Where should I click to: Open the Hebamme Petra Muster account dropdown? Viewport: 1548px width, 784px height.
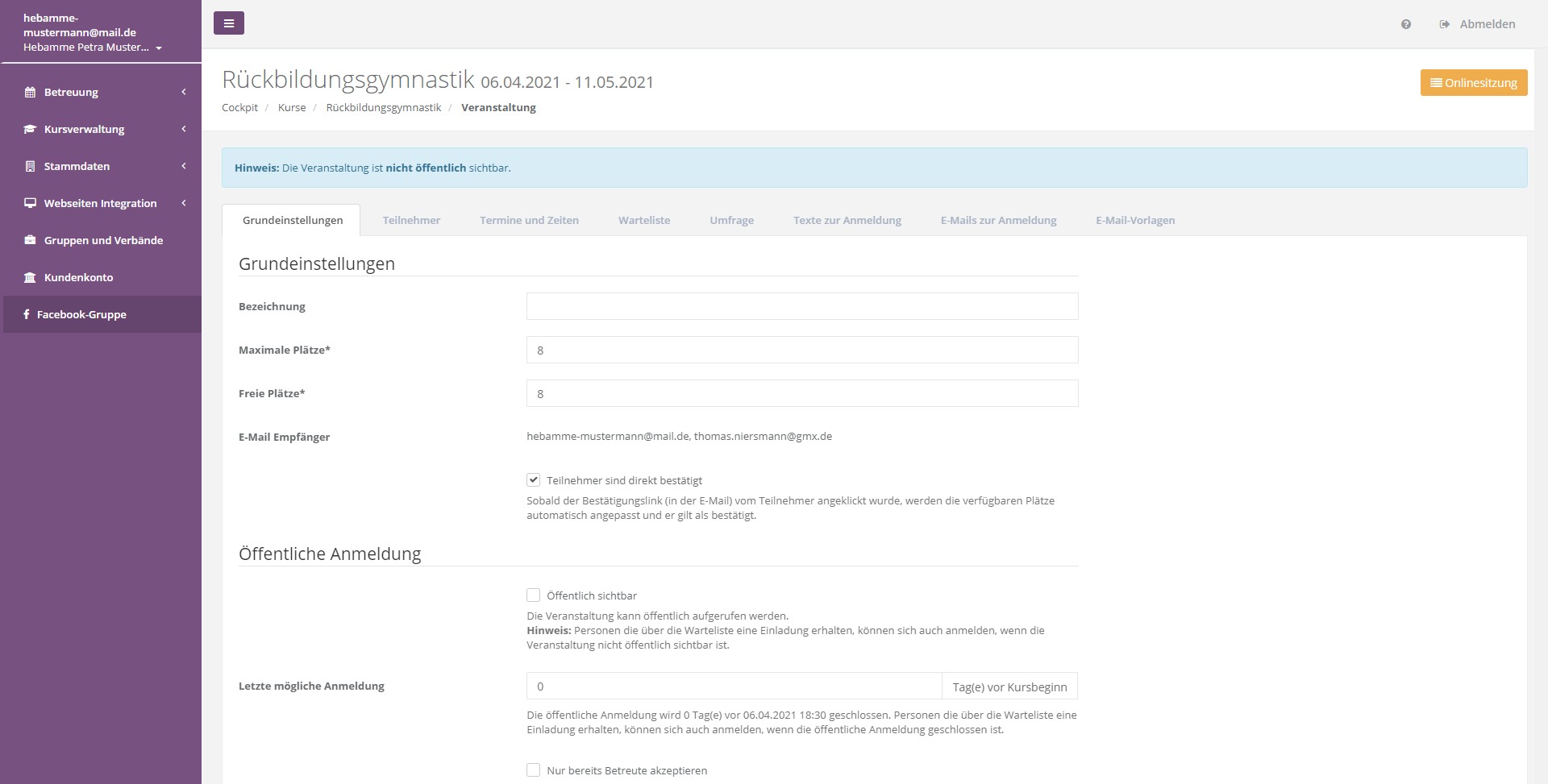[93, 48]
